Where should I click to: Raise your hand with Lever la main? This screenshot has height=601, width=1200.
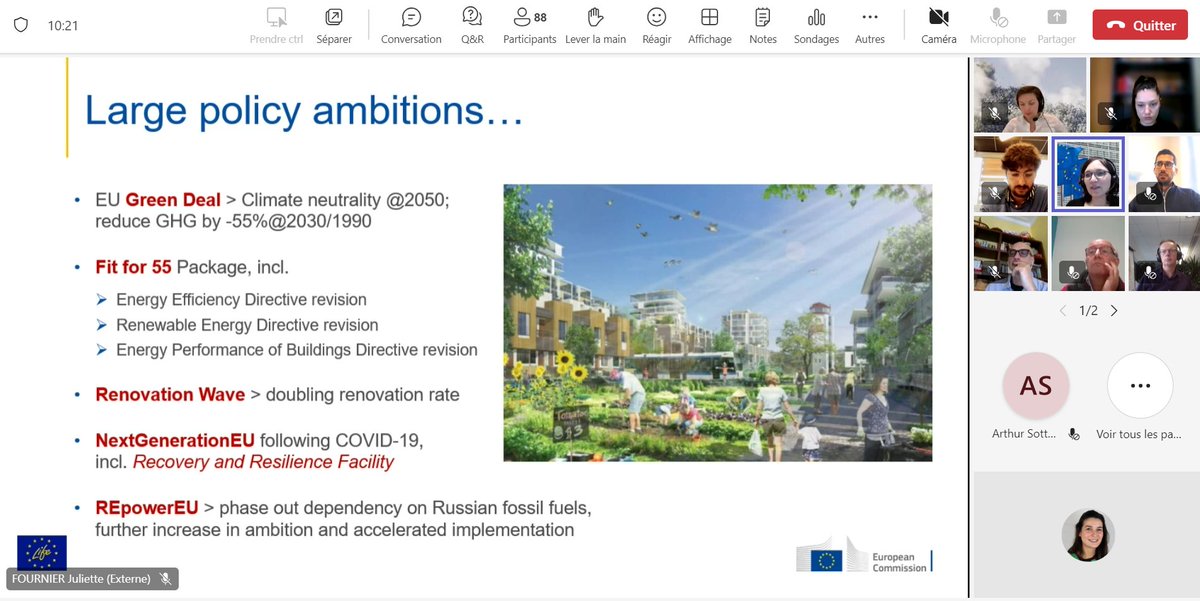coord(595,26)
